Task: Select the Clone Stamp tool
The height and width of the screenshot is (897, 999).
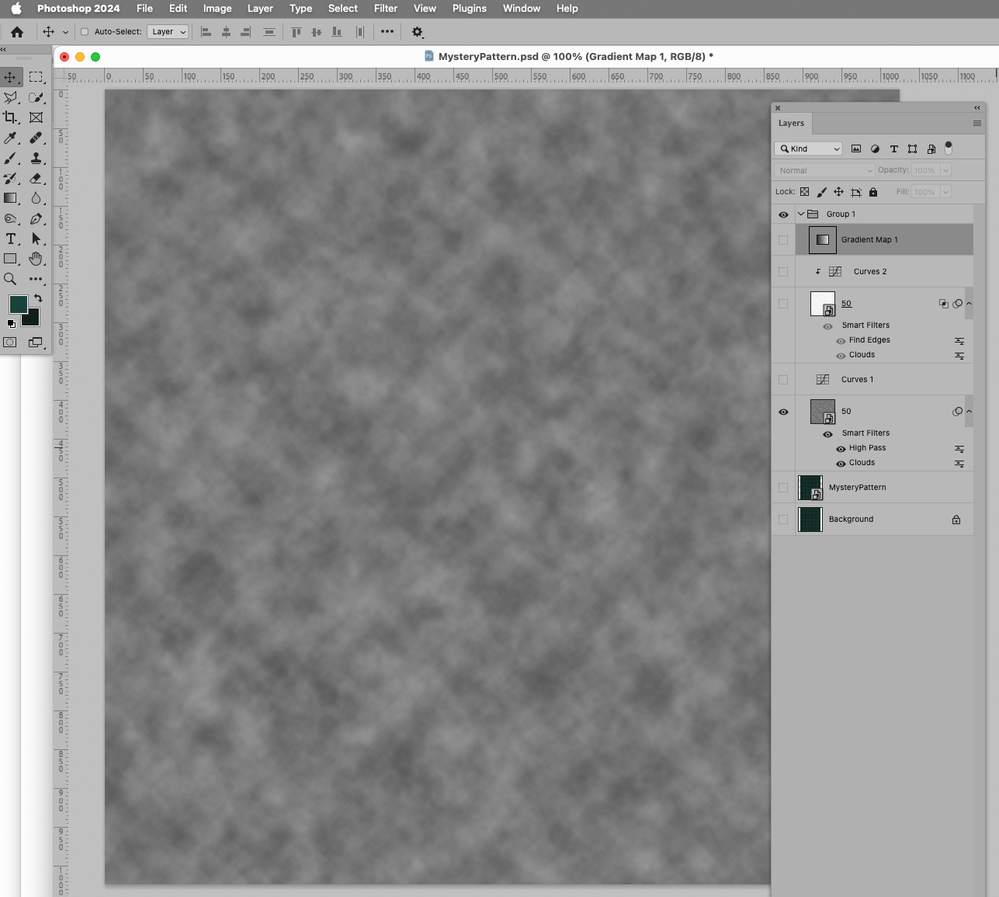Action: (x=36, y=158)
